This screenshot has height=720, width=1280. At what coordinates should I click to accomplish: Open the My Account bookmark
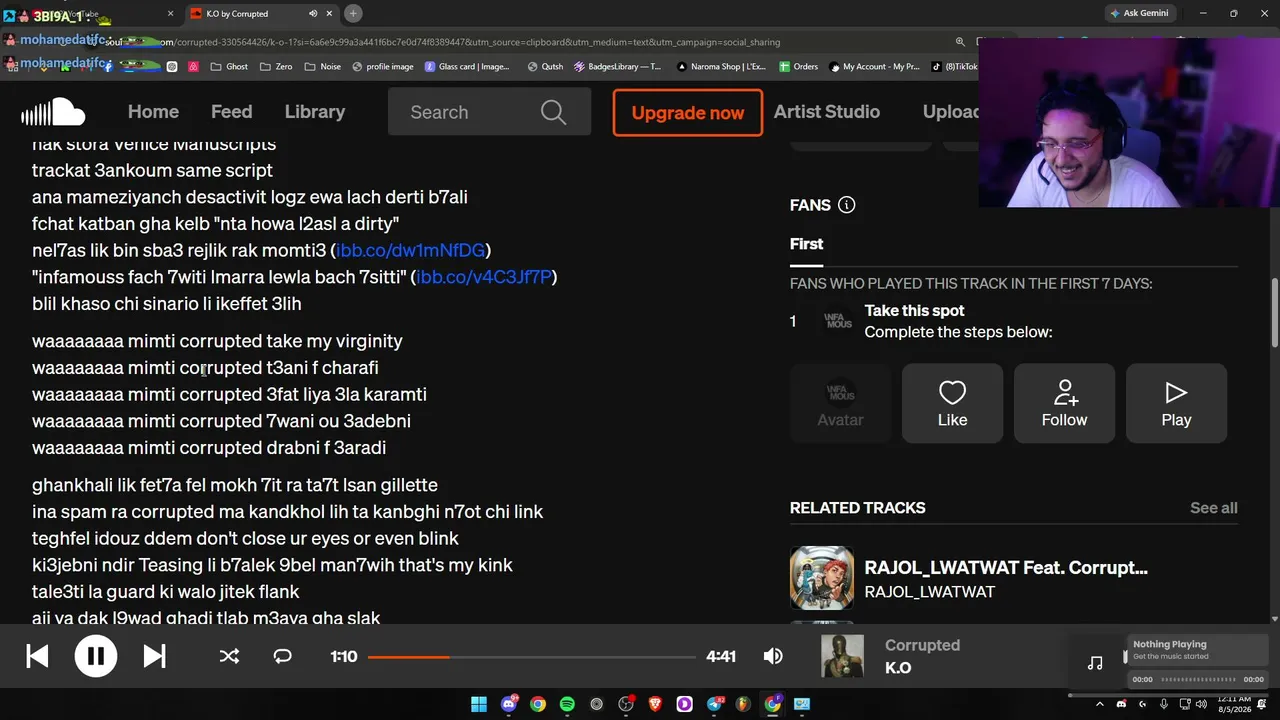pos(873,67)
